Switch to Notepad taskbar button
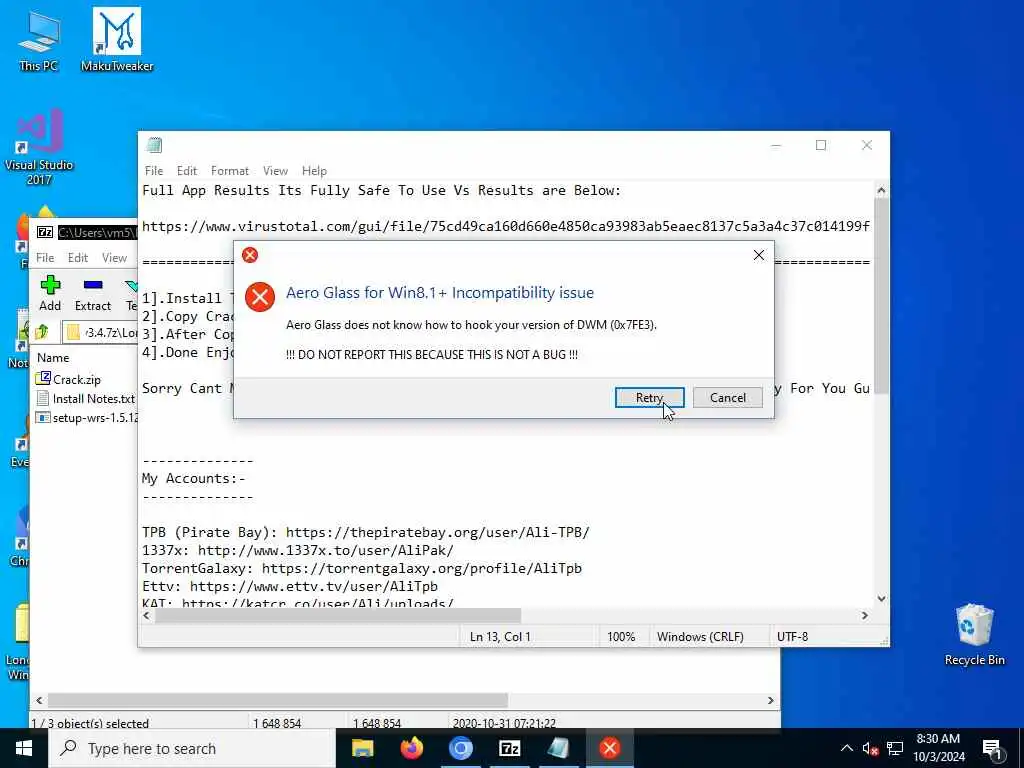1024x768 pixels. pyautogui.click(x=559, y=748)
